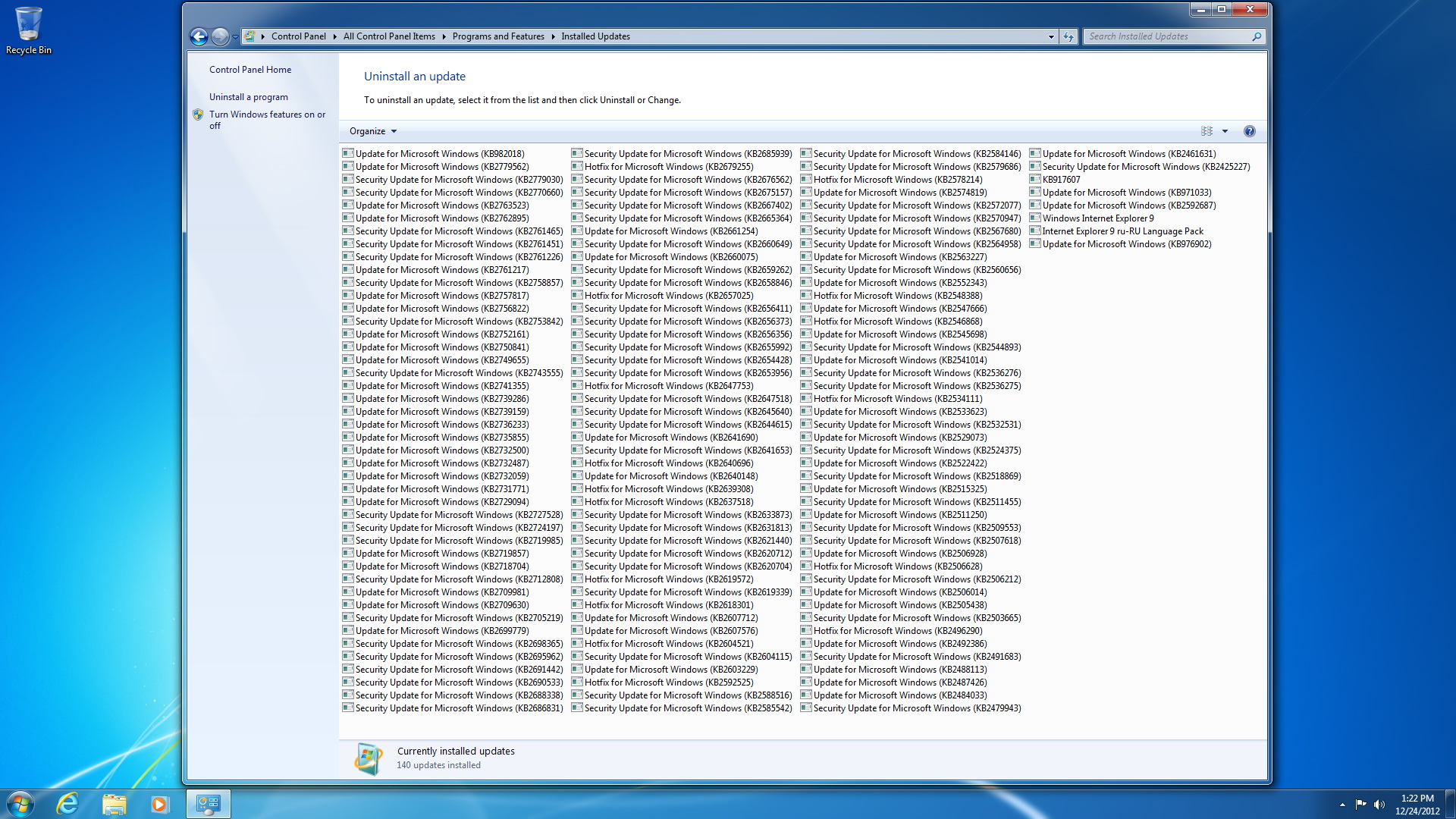
Task: Launch Windows Media Player from the taskbar
Action: (x=159, y=803)
